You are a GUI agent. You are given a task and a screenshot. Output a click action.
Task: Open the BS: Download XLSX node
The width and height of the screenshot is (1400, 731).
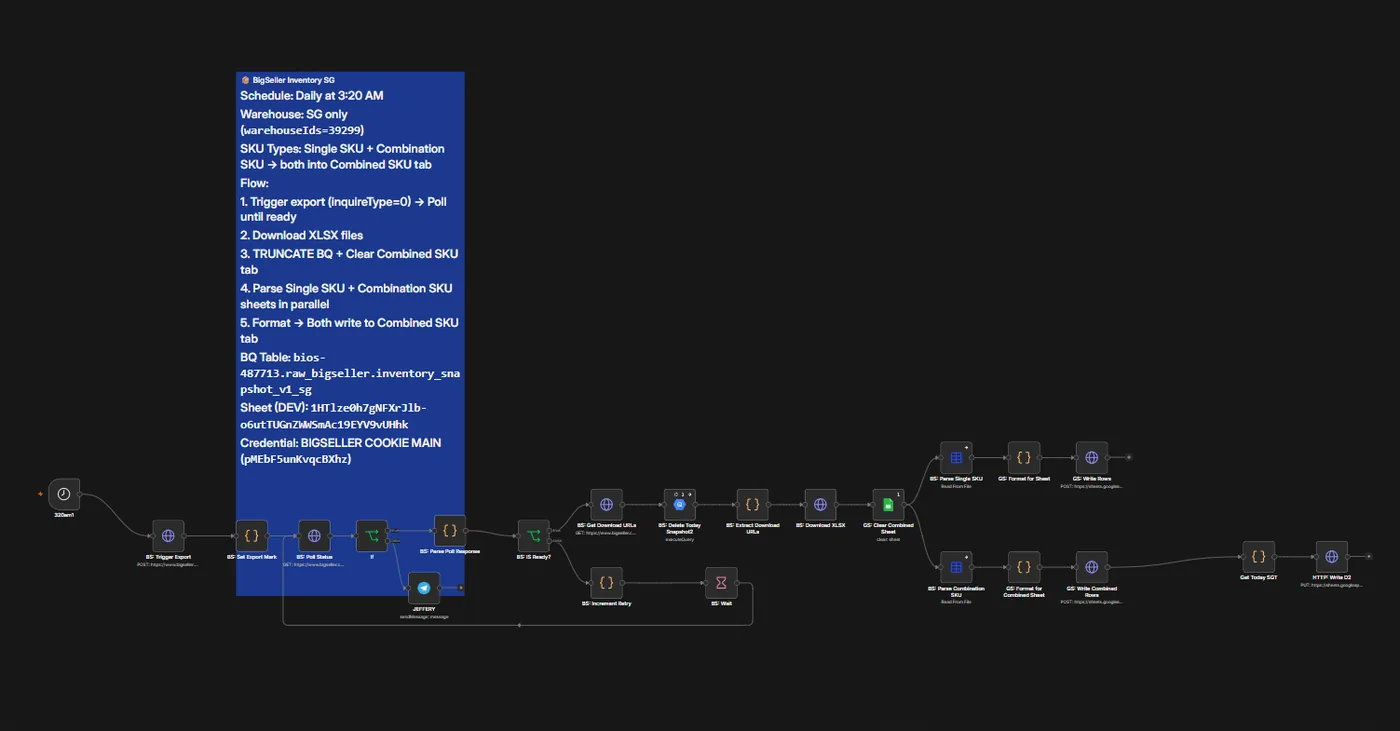(x=820, y=505)
